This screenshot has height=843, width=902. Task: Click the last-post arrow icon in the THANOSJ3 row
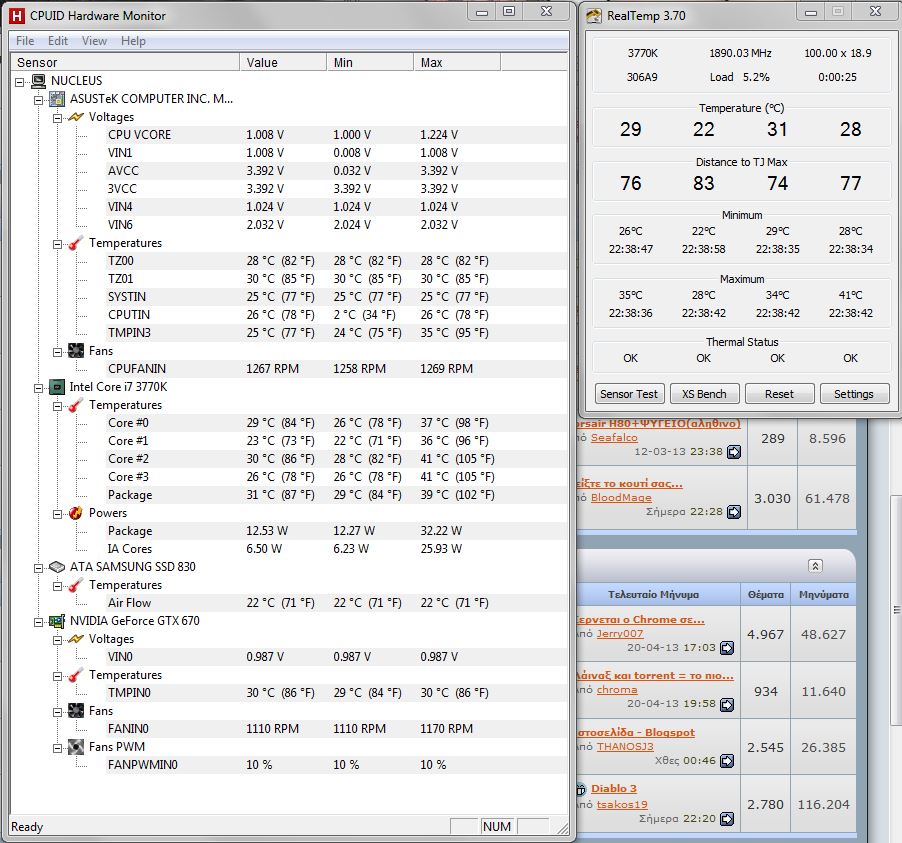coord(727,761)
